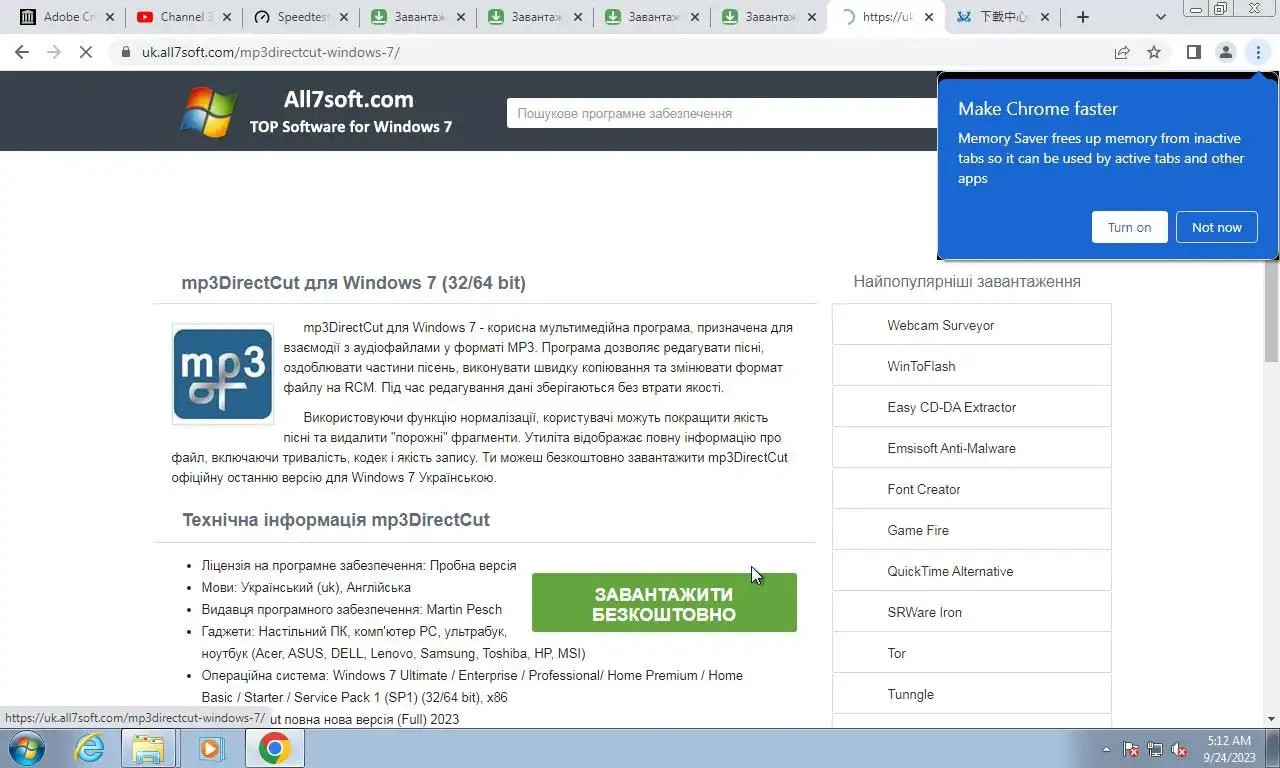1280x768 pixels.
Task: Go forward with the arrow button
Action: pos(54,52)
